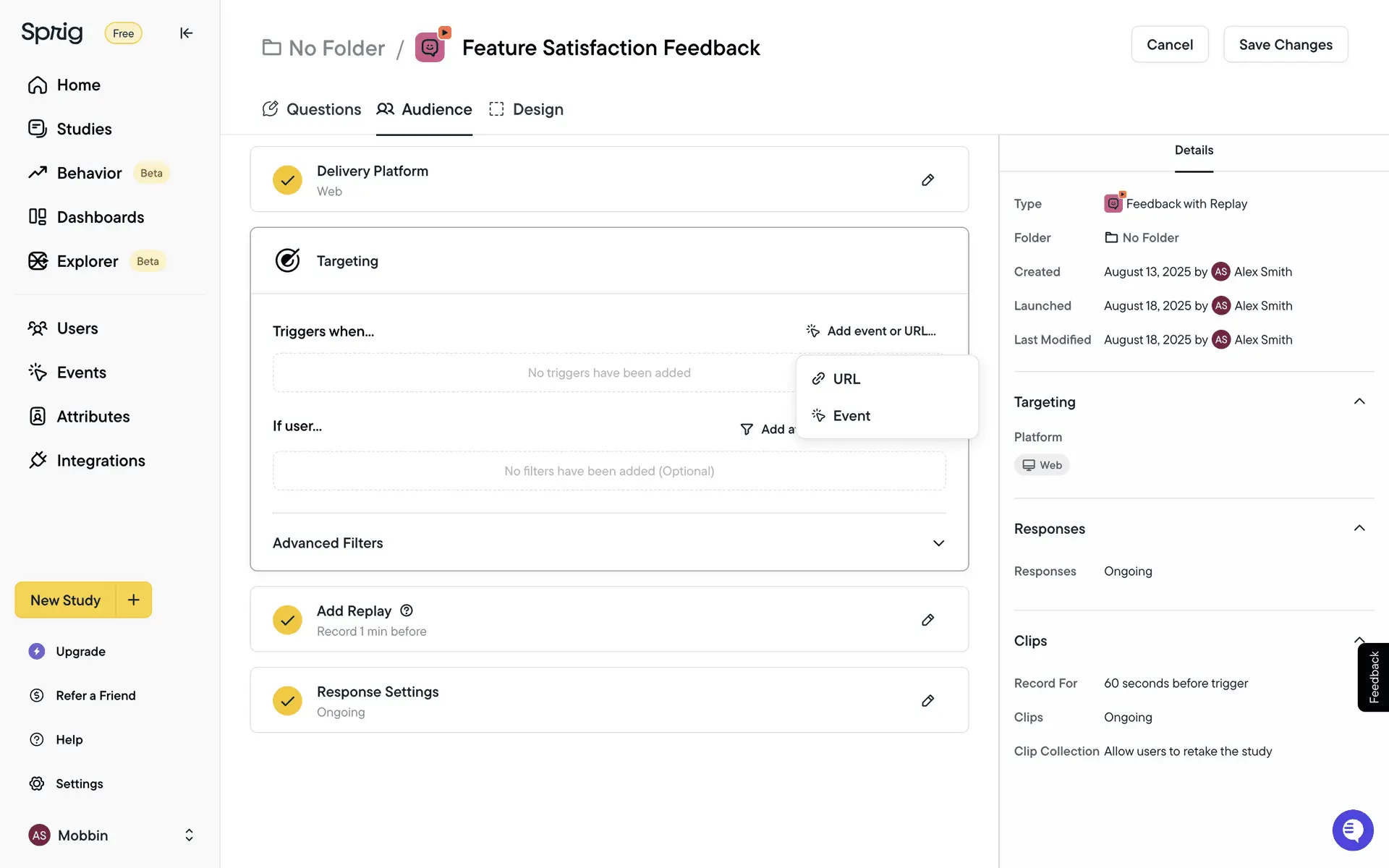Click the Response Settings edit pencil icon
This screenshot has height=868, width=1389.
click(927, 701)
